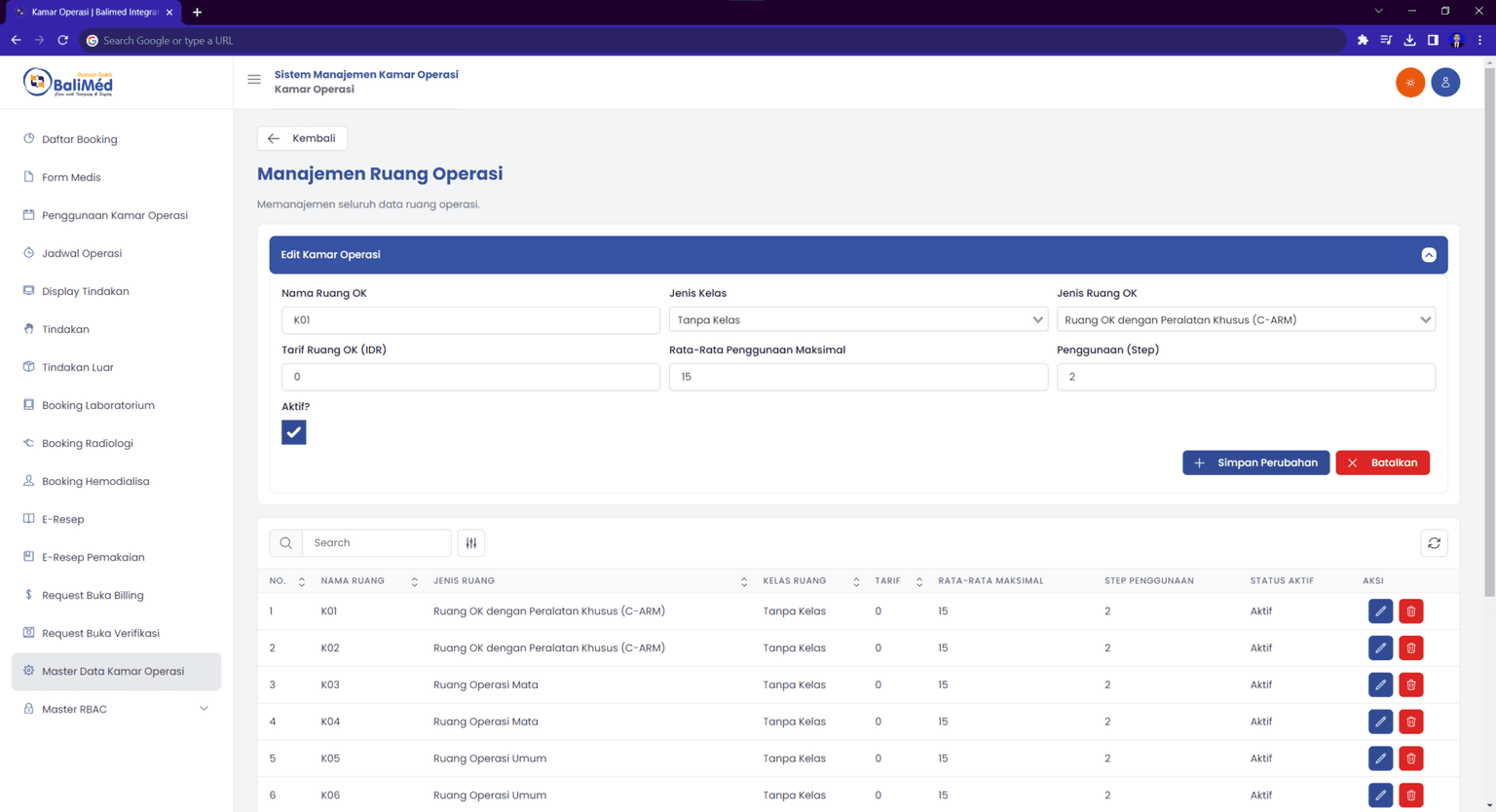Collapse the Edit Kamar Operasi panel

pos(1429,254)
